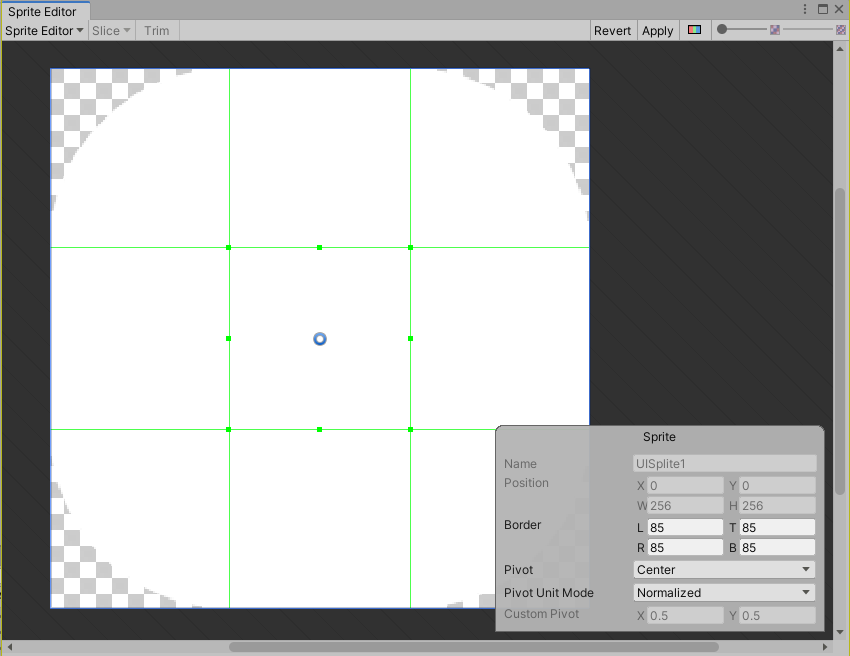Click the Position W field showing 256
The height and width of the screenshot is (656, 850).
pyautogui.click(x=685, y=506)
